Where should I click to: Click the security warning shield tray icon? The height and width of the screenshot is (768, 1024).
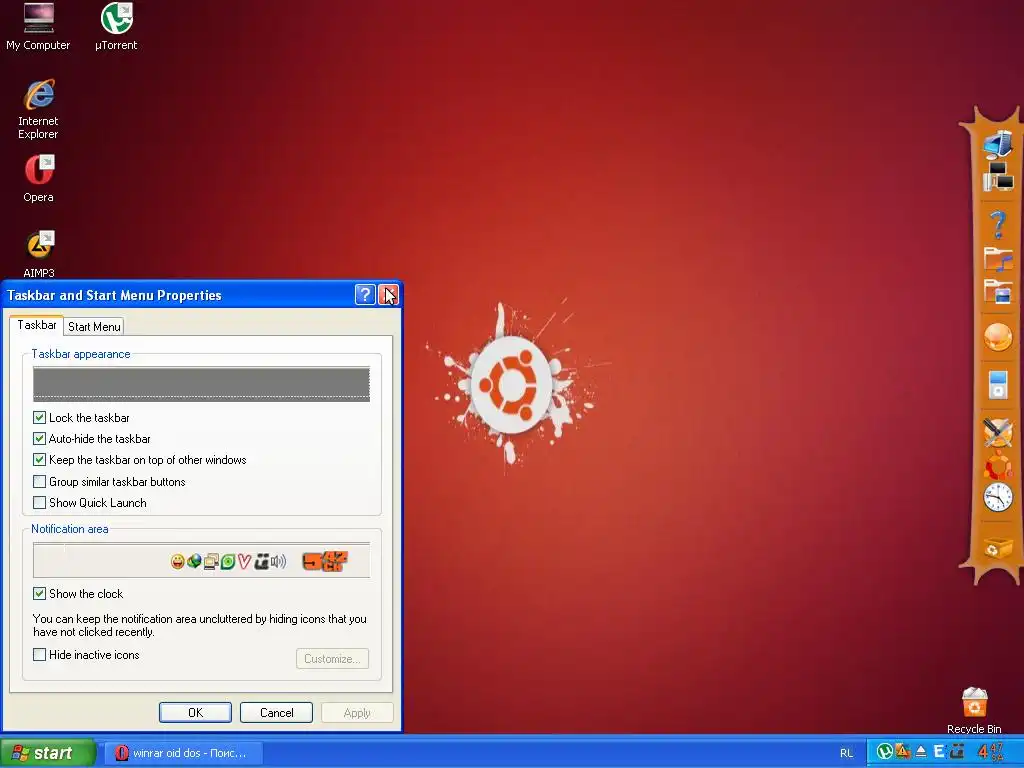(x=903, y=752)
